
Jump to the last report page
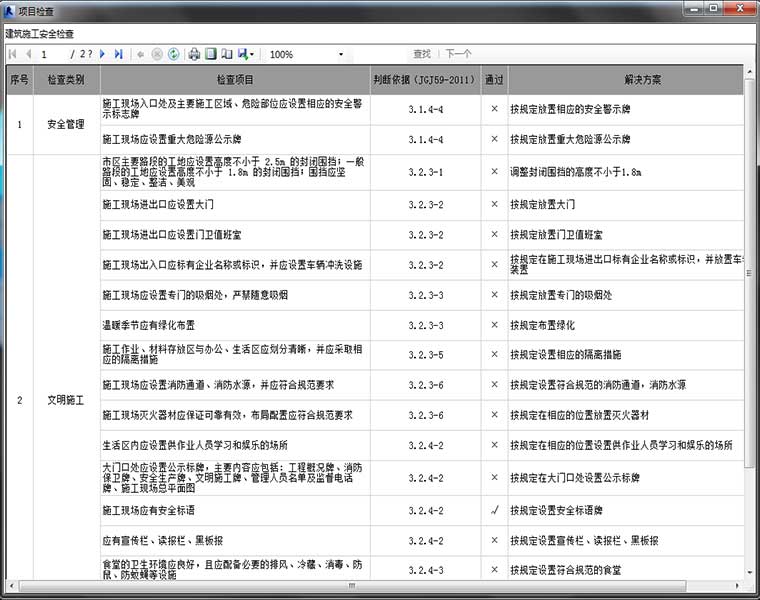118,54
